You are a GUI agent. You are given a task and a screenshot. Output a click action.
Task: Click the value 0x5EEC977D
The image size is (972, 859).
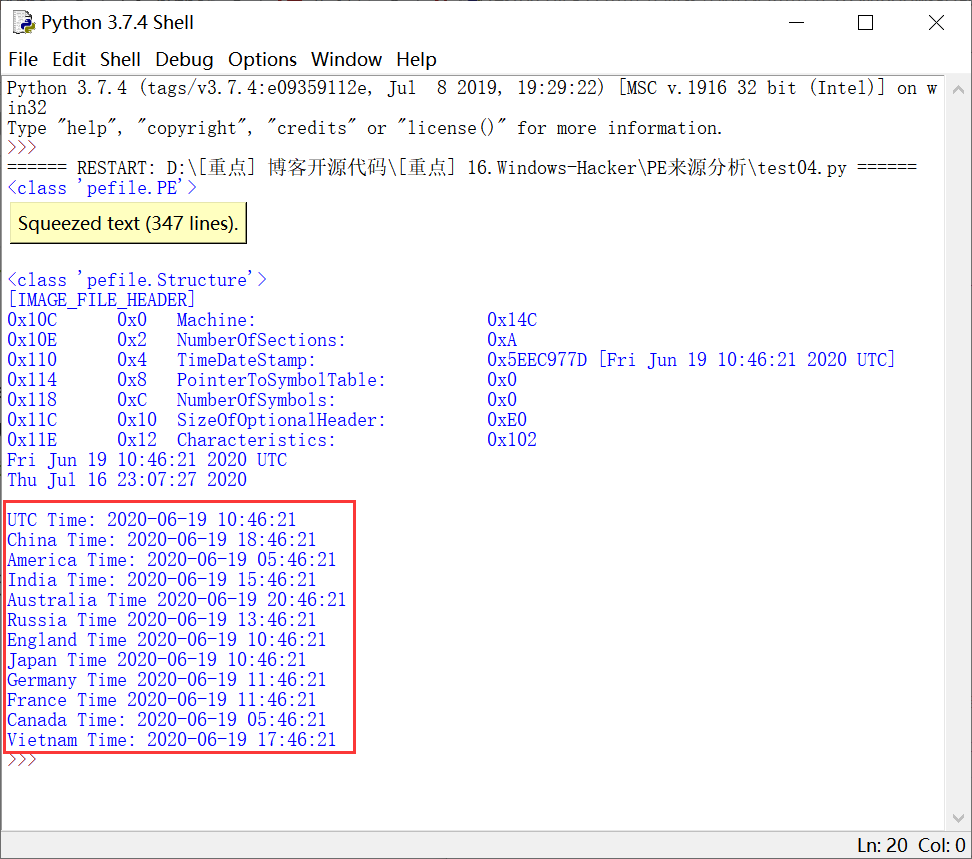pos(536,359)
